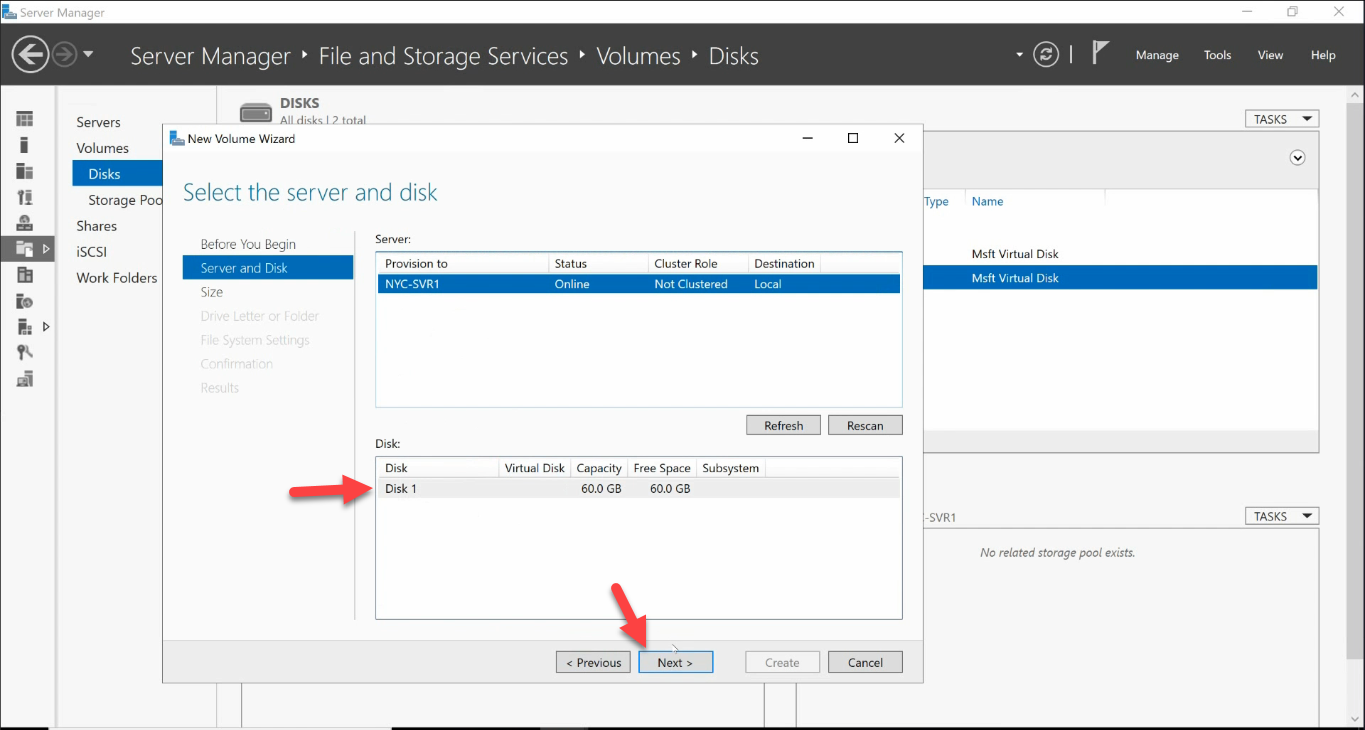Screen dimensions: 1365x730
Task: Open All Servers two-tower sidebar icon
Action: click(25, 171)
